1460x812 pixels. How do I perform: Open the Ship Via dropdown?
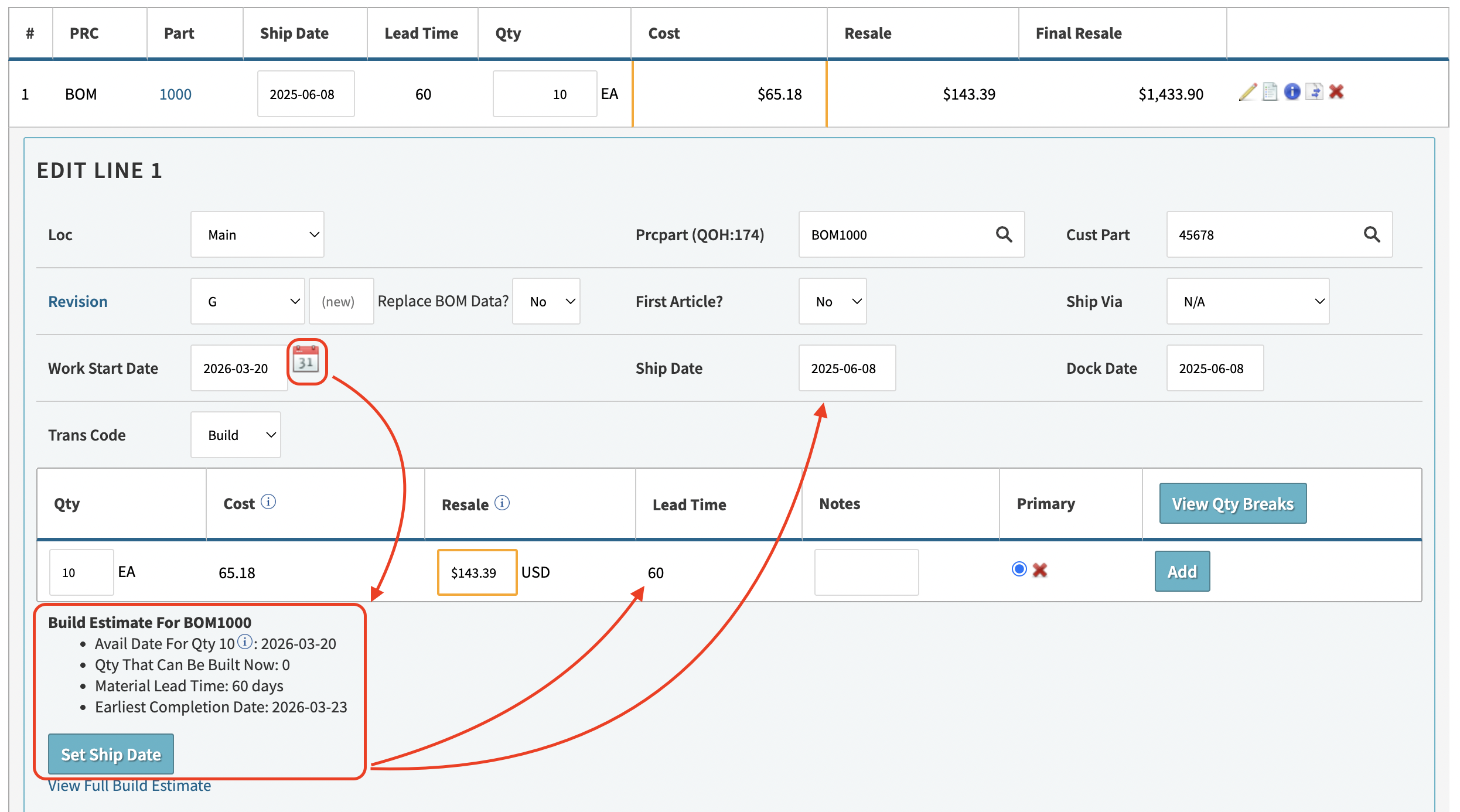1247,302
